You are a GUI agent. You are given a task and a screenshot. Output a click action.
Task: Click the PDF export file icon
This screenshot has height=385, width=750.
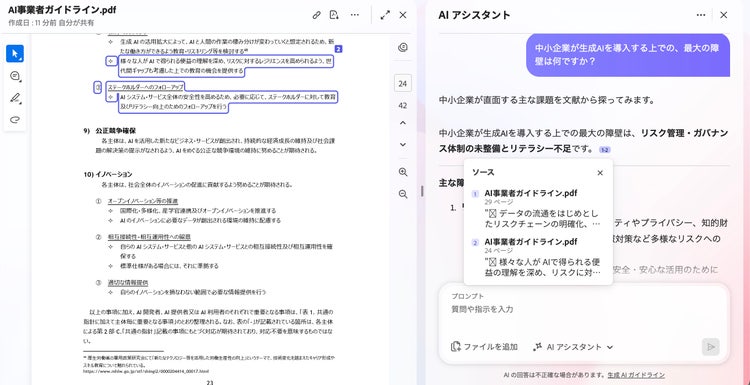[x=334, y=15]
